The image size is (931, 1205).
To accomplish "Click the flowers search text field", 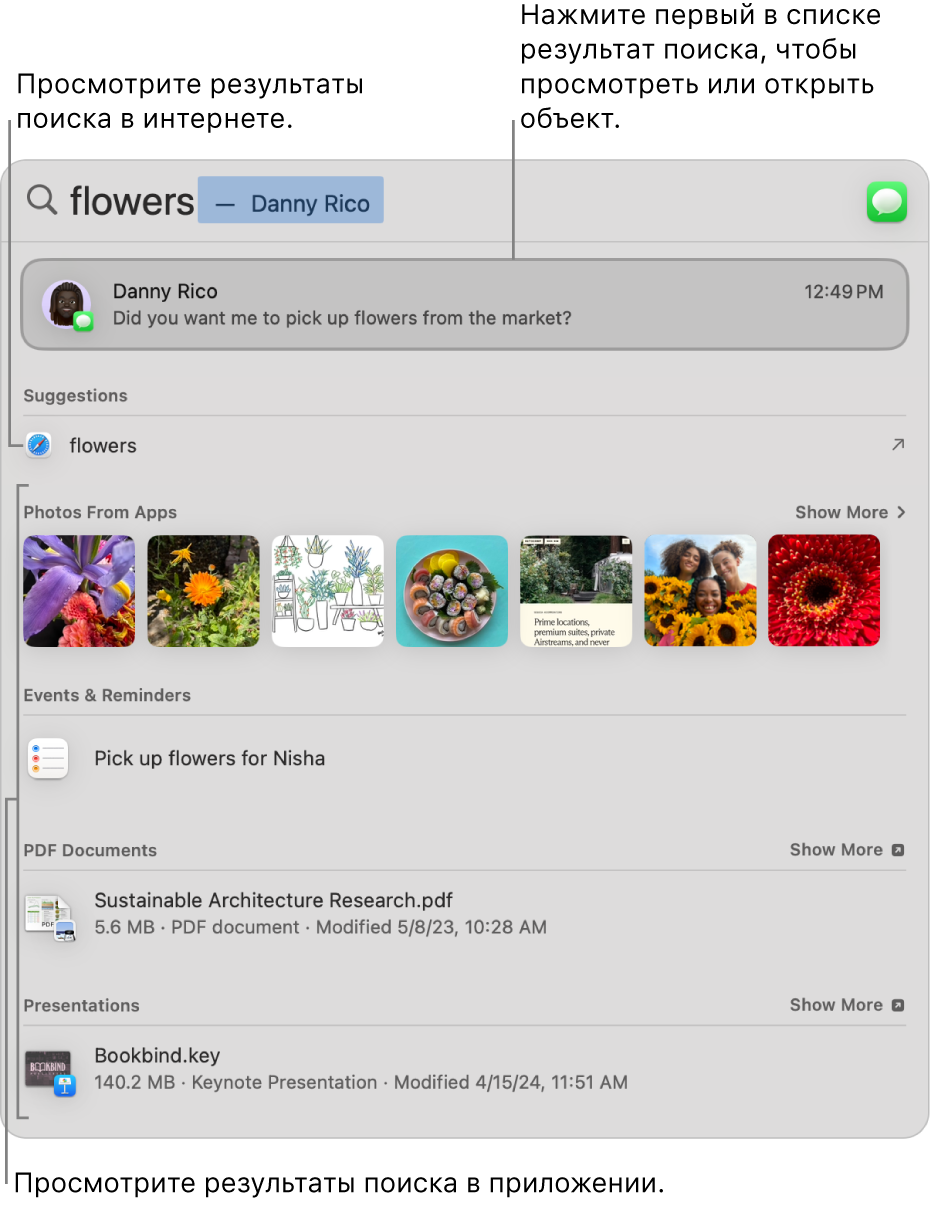I will tap(132, 201).
